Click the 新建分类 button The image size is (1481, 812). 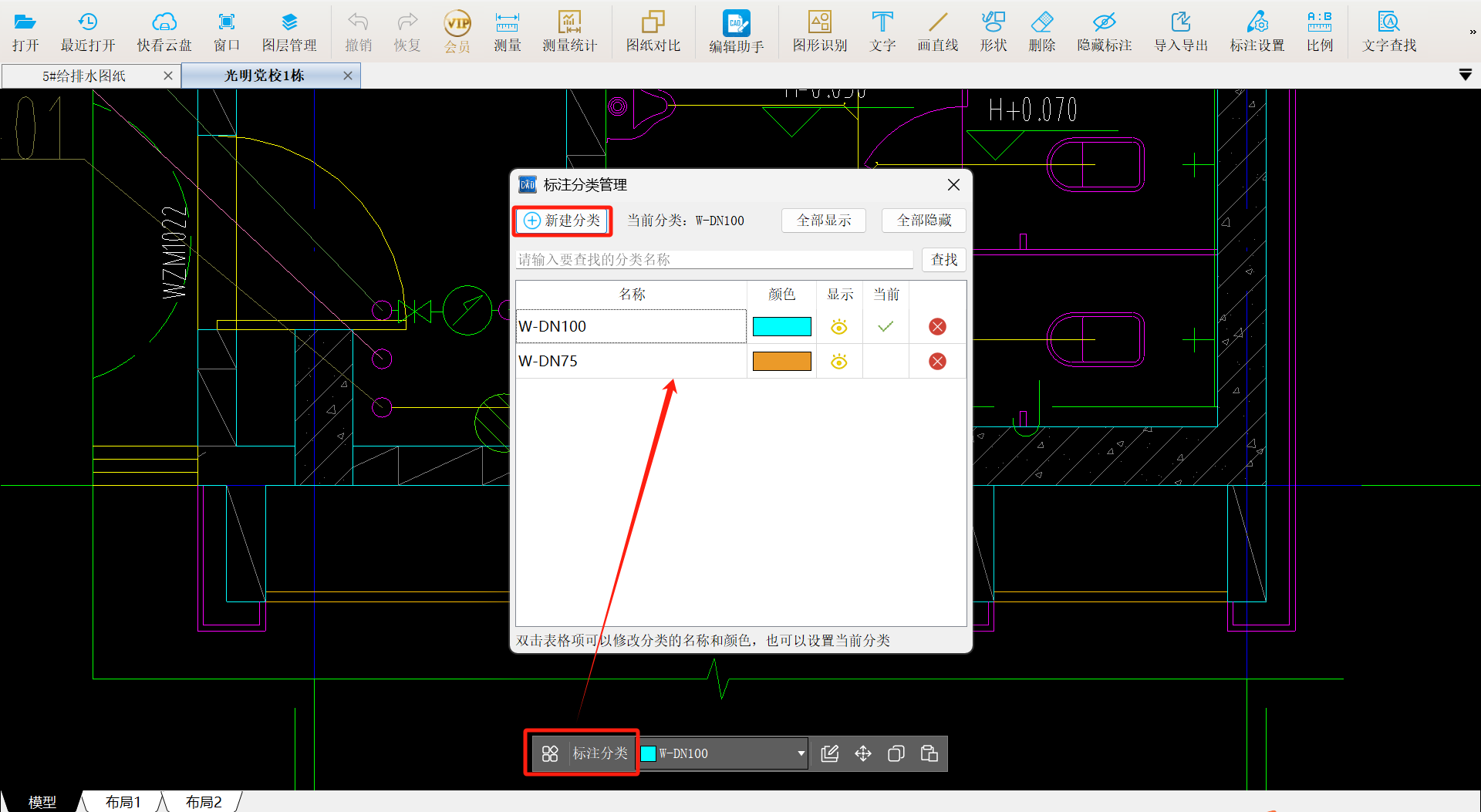pos(562,221)
